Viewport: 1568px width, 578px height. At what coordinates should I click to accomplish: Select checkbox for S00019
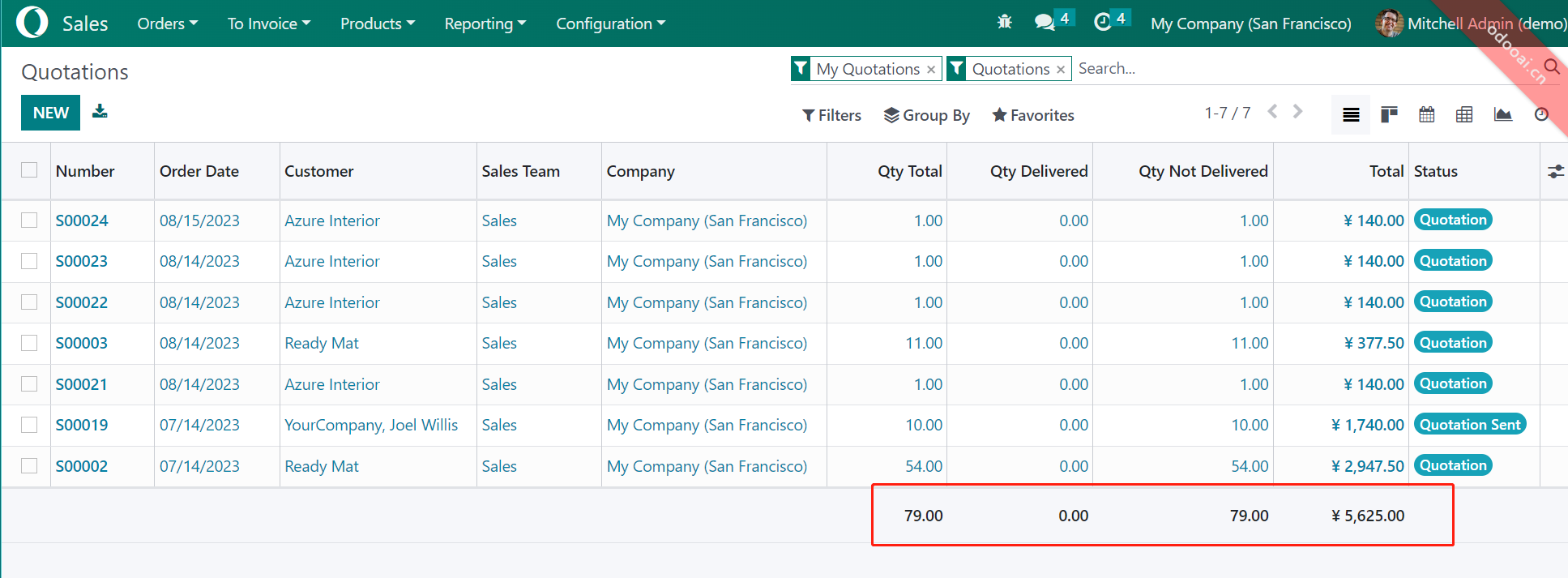click(29, 425)
